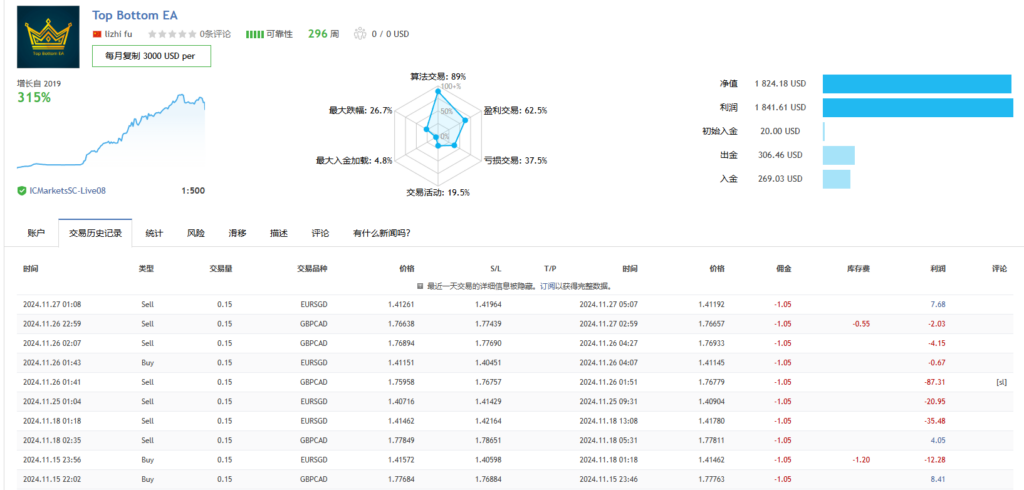Open the Top Bottom EA title link
Viewport: 1024px width, 490px height.
coord(137,15)
